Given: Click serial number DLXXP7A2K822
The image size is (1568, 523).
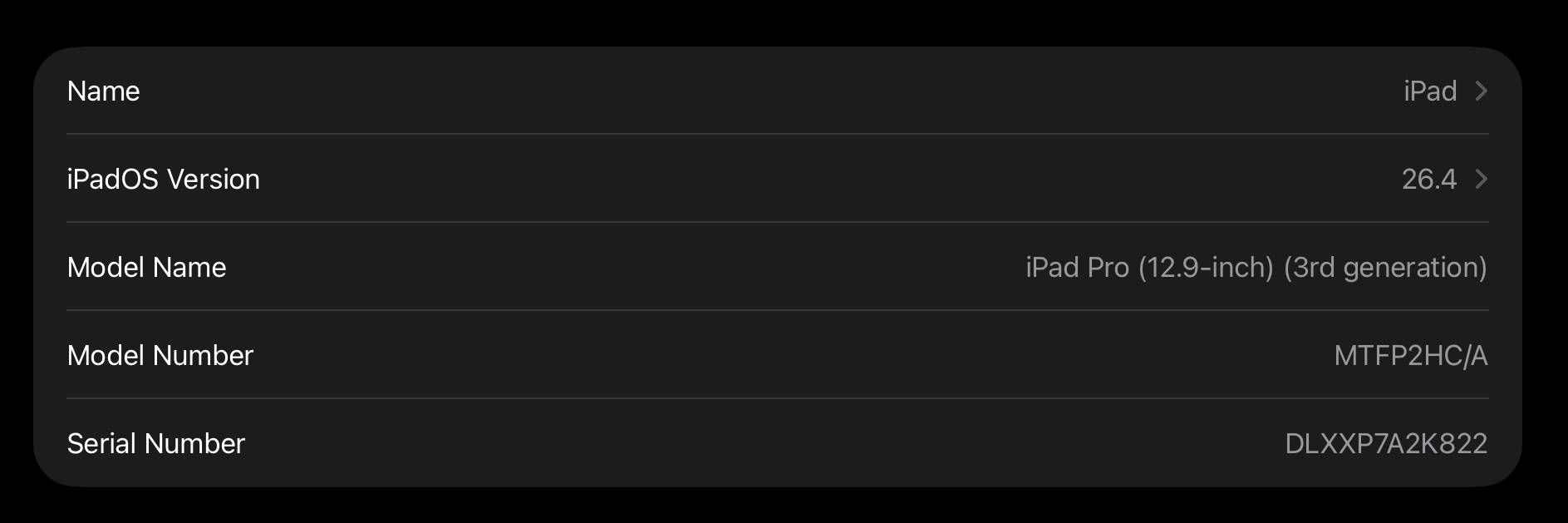Looking at the screenshot, I should pyautogui.click(x=1385, y=443).
